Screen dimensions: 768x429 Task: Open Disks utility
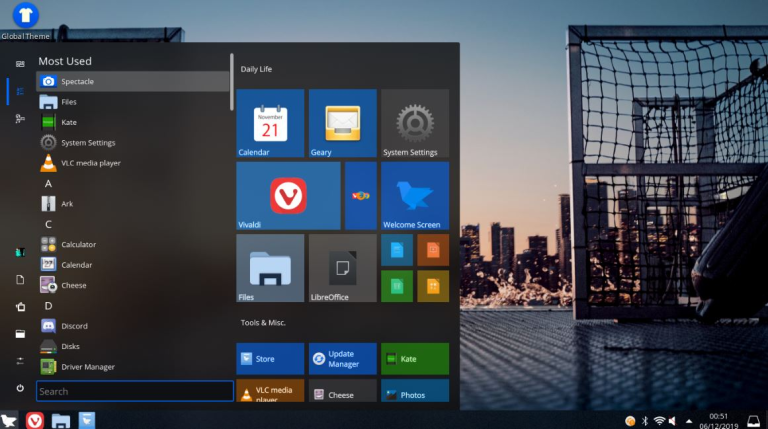(133, 346)
